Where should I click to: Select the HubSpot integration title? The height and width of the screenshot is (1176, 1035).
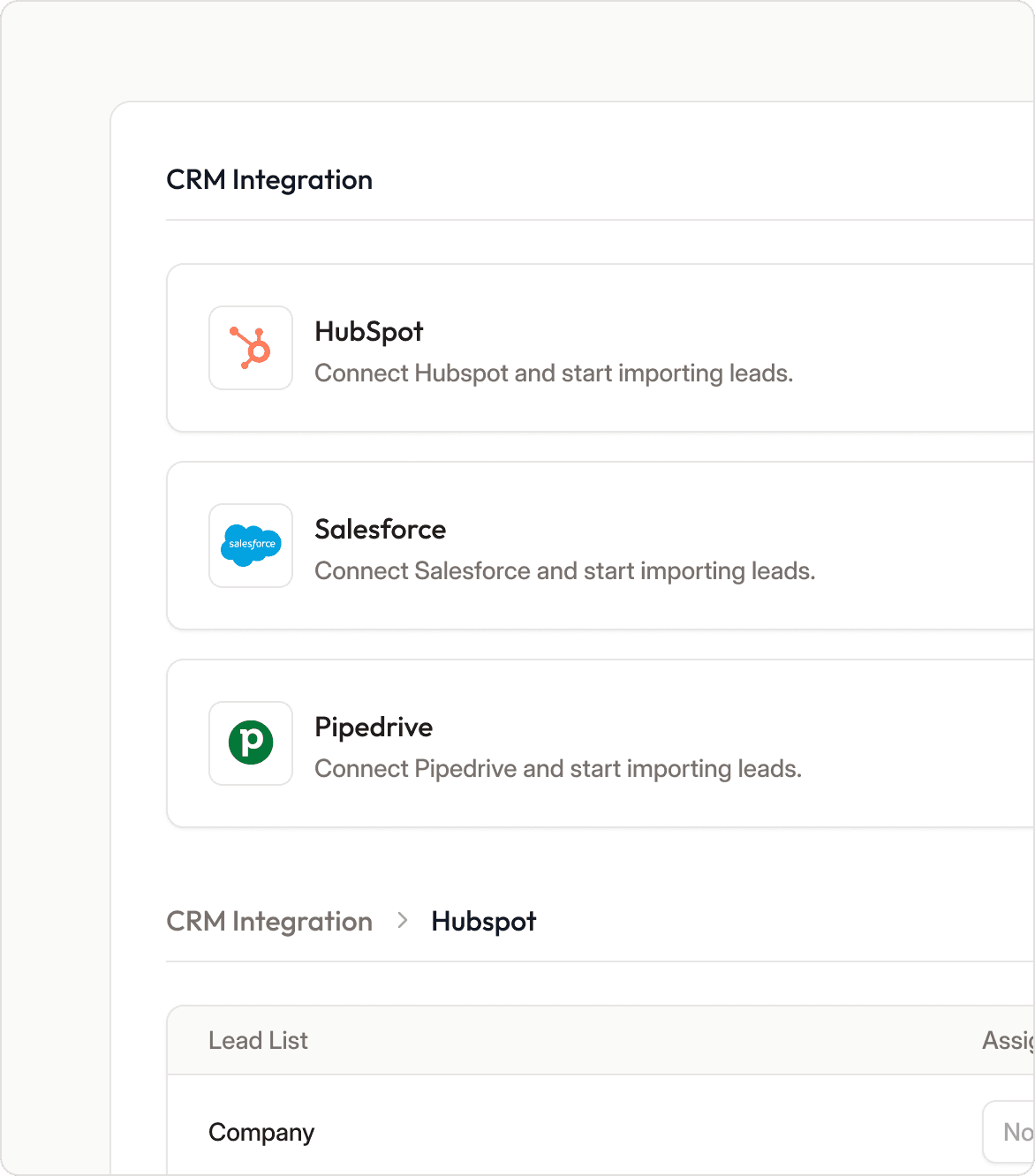369,332
